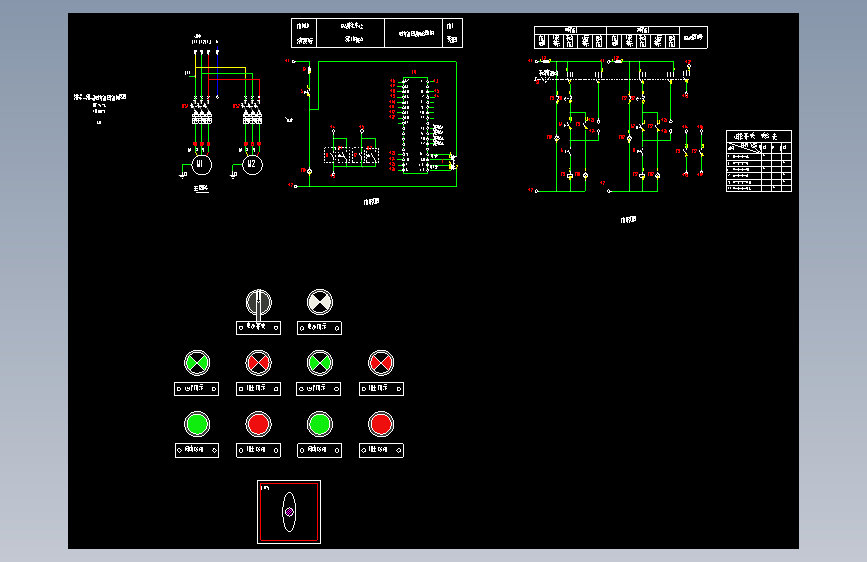This screenshot has height=562, width=867.
Task: Select the M1 motor symbol
Action: pyautogui.click(x=201, y=164)
